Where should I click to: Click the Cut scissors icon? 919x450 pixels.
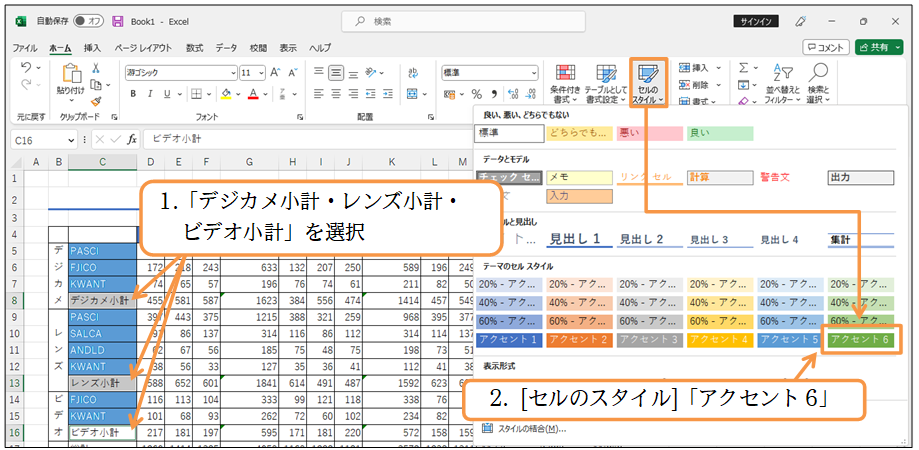[96, 68]
